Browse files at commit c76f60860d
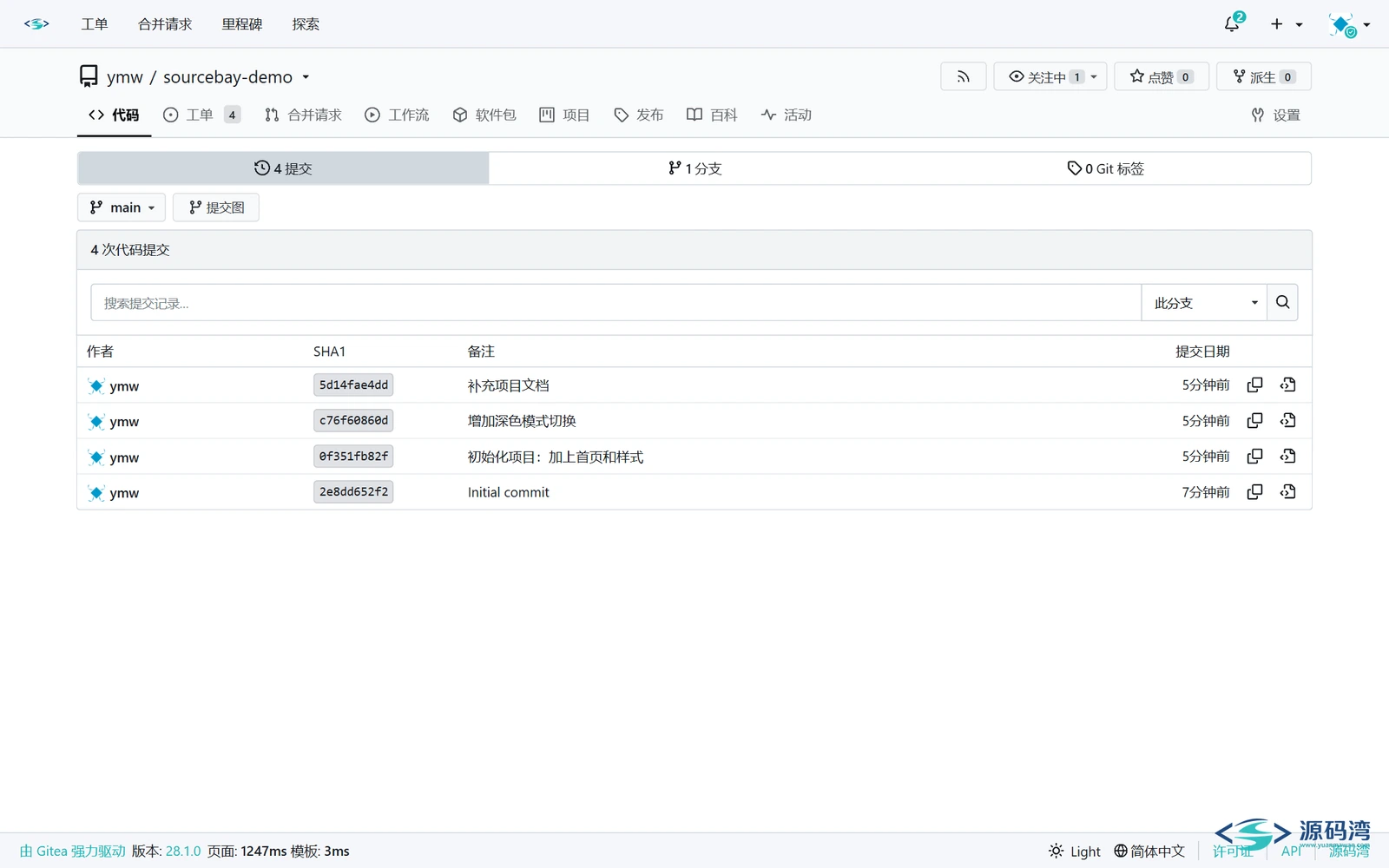 pyautogui.click(x=1287, y=420)
